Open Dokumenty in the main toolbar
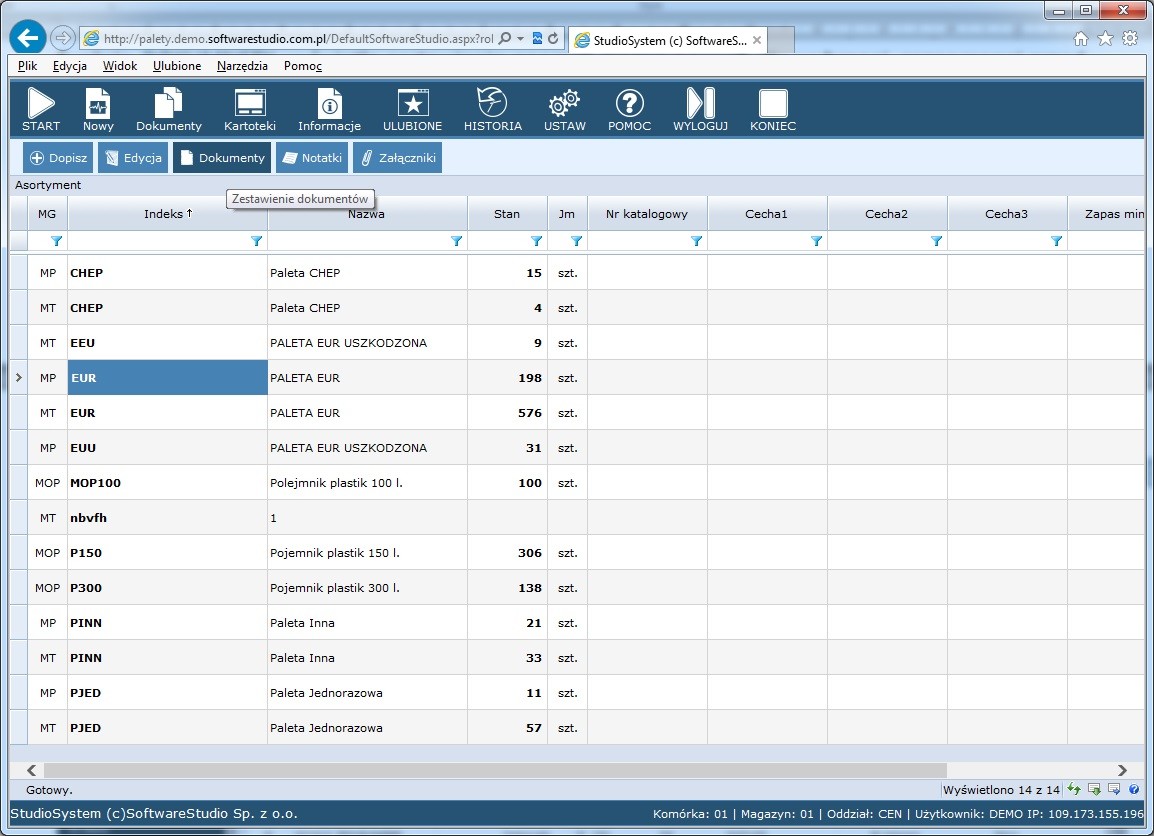 coord(169,109)
